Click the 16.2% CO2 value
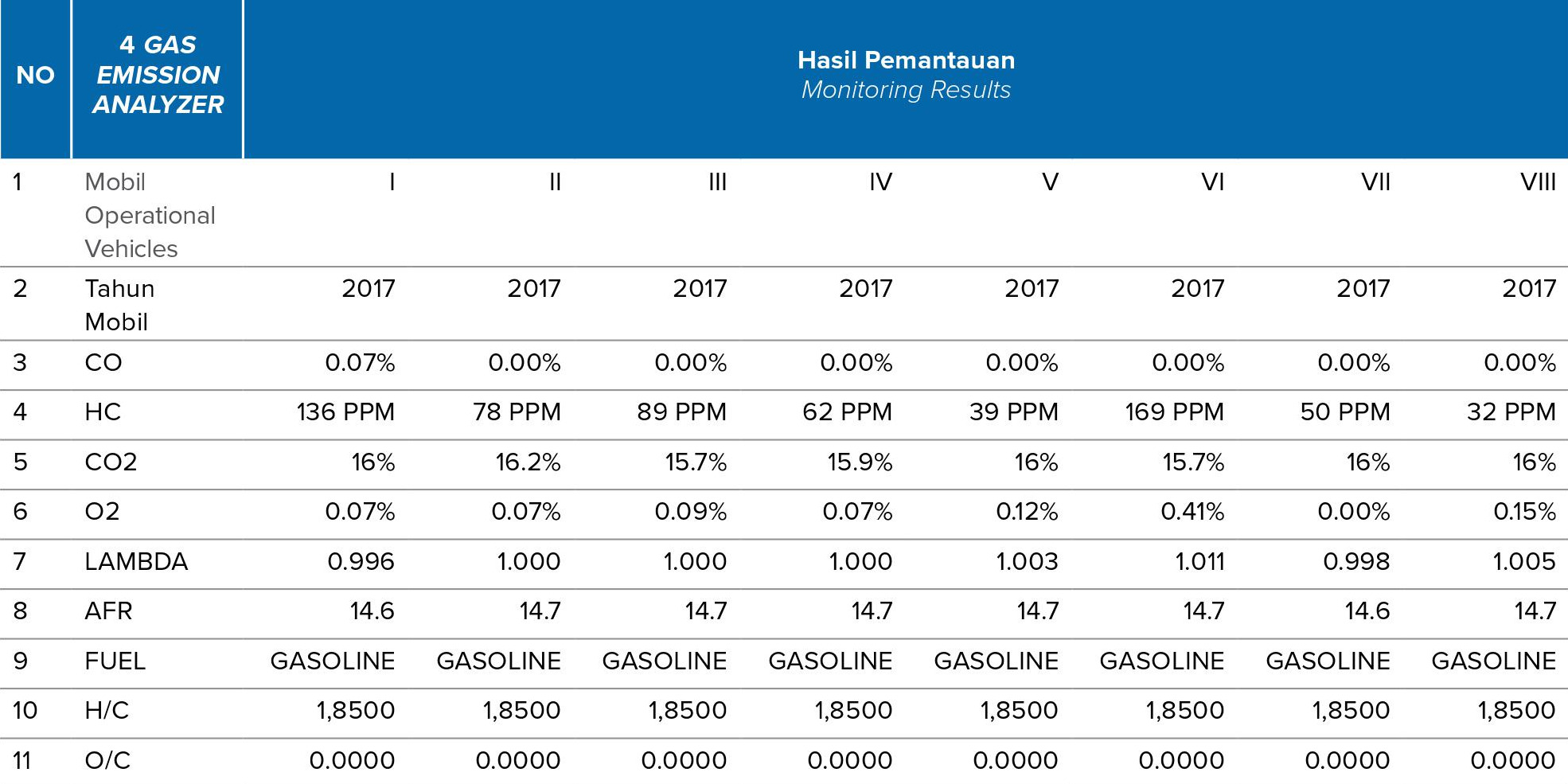Image resolution: width=1568 pixels, height=784 pixels. tap(528, 462)
